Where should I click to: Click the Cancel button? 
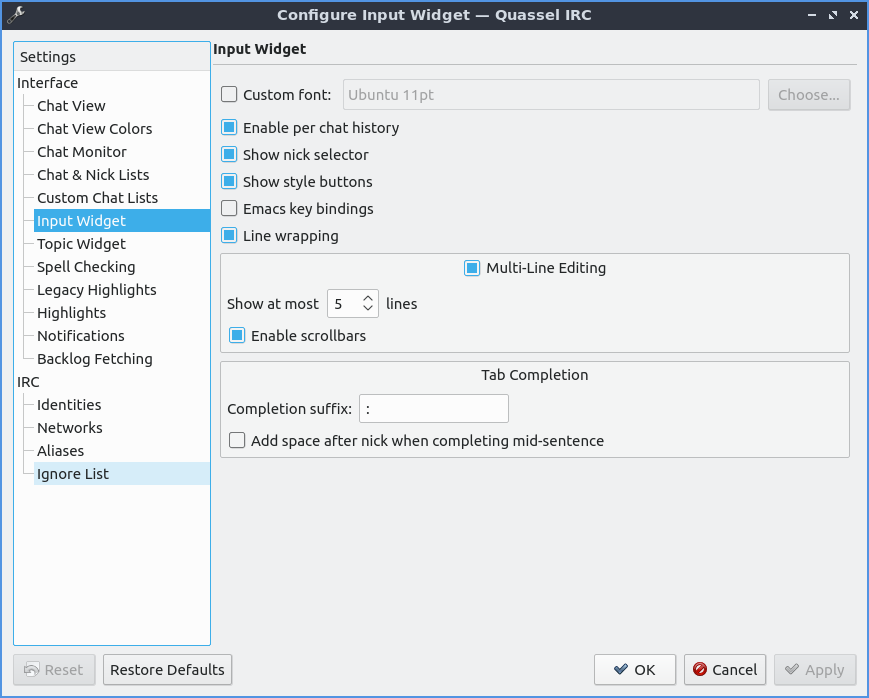(x=725, y=670)
